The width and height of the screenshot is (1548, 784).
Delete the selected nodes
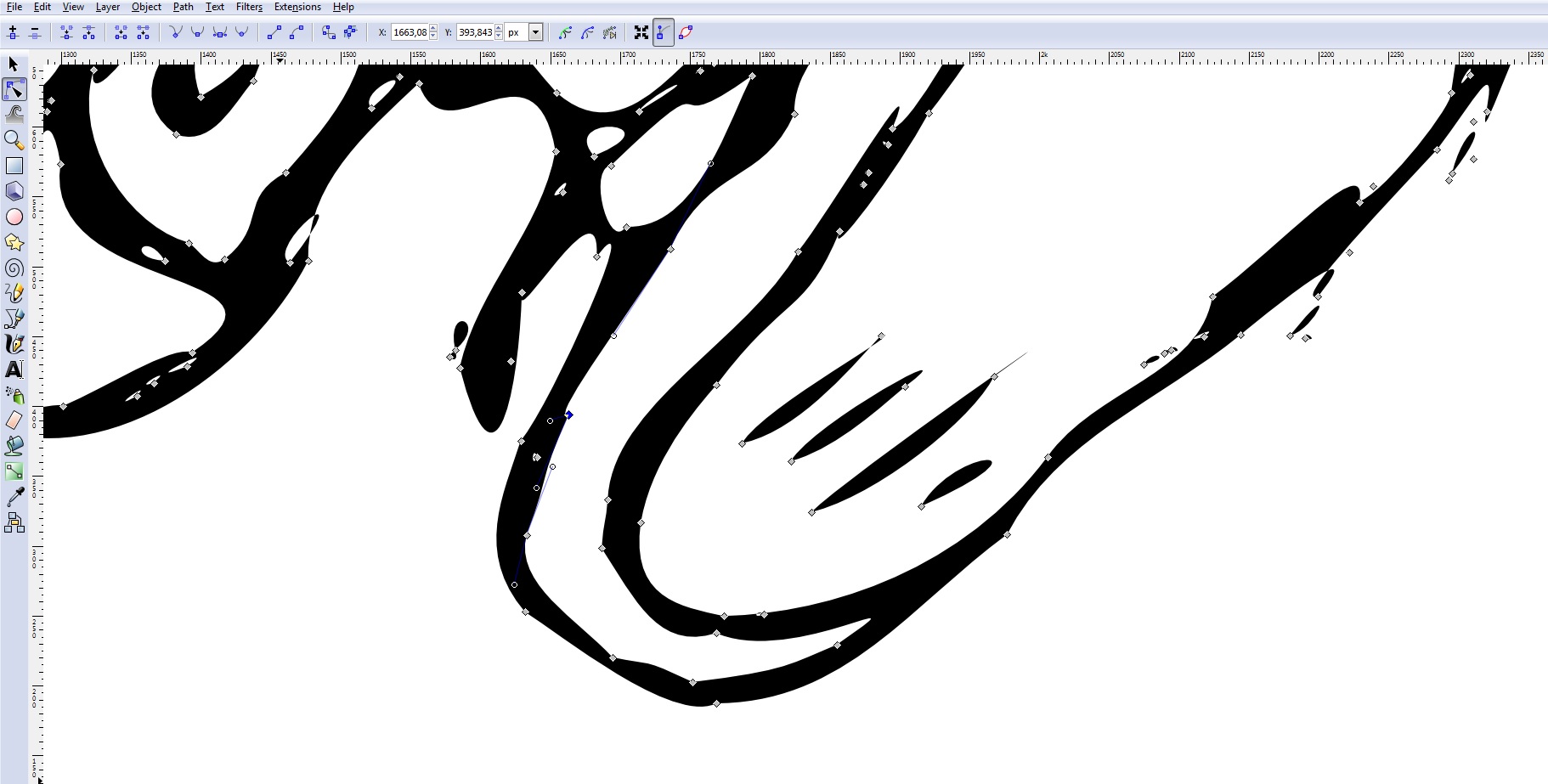[34, 32]
